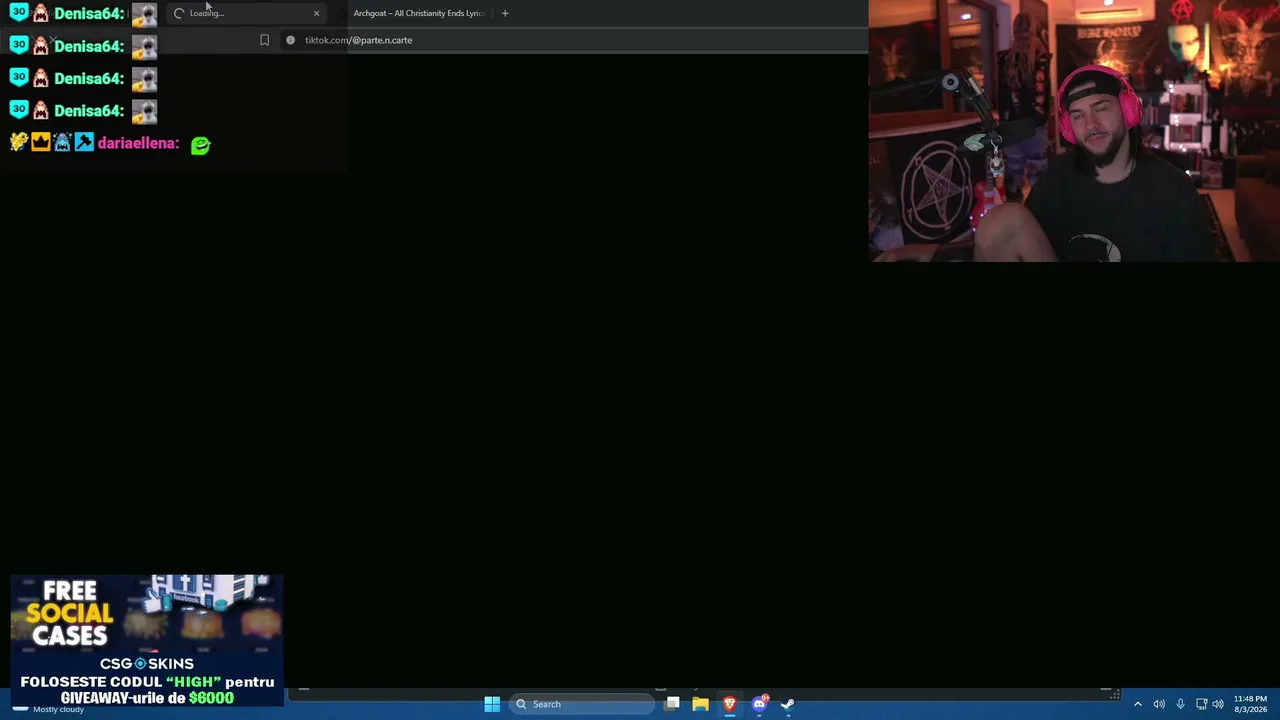Switch to the Loading tab
1280x720 pixels.
click(247, 13)
